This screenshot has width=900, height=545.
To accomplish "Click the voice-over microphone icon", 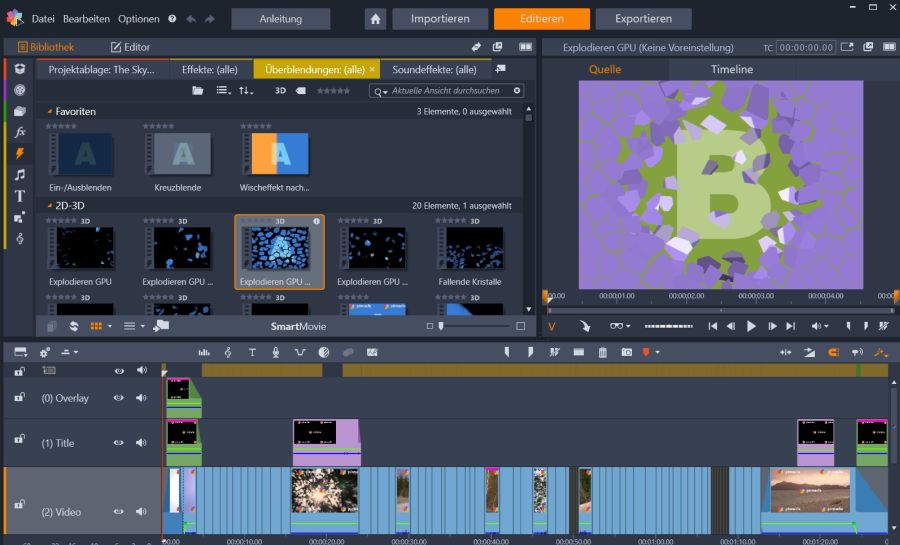I will (x=275, y=352).
